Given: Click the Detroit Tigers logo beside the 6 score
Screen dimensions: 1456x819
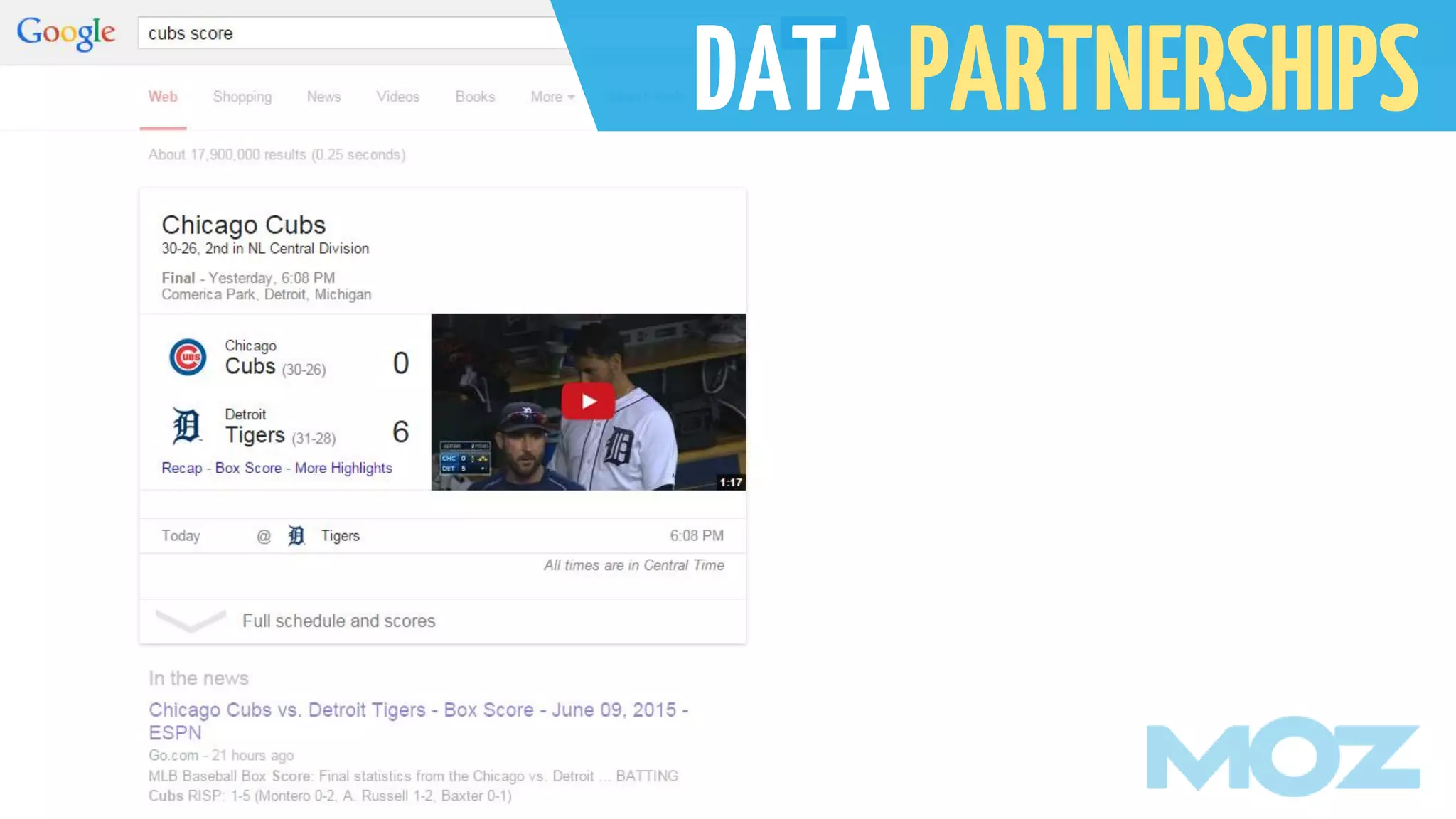Looking at the screenshot, I should click(187, 426).
